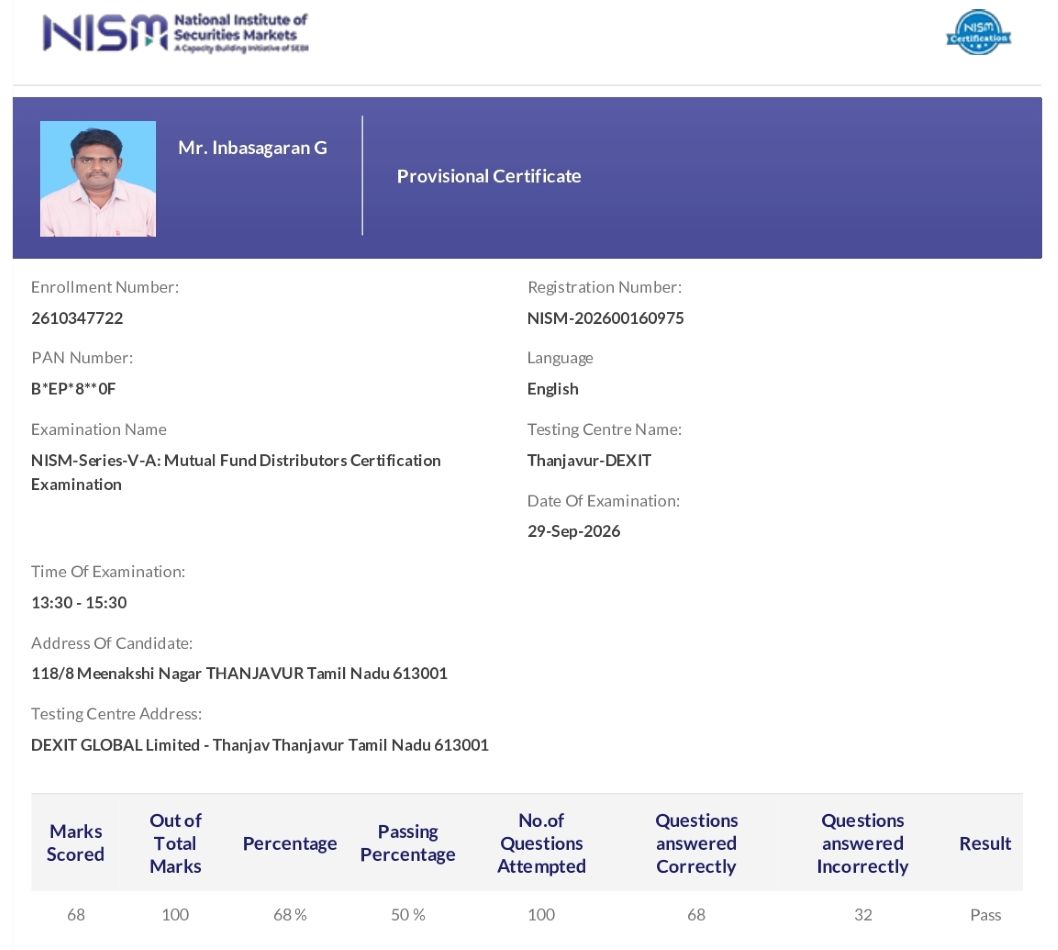The image size is (1058, 950).
Task: Click the Examination Name label
Action: 99,429
